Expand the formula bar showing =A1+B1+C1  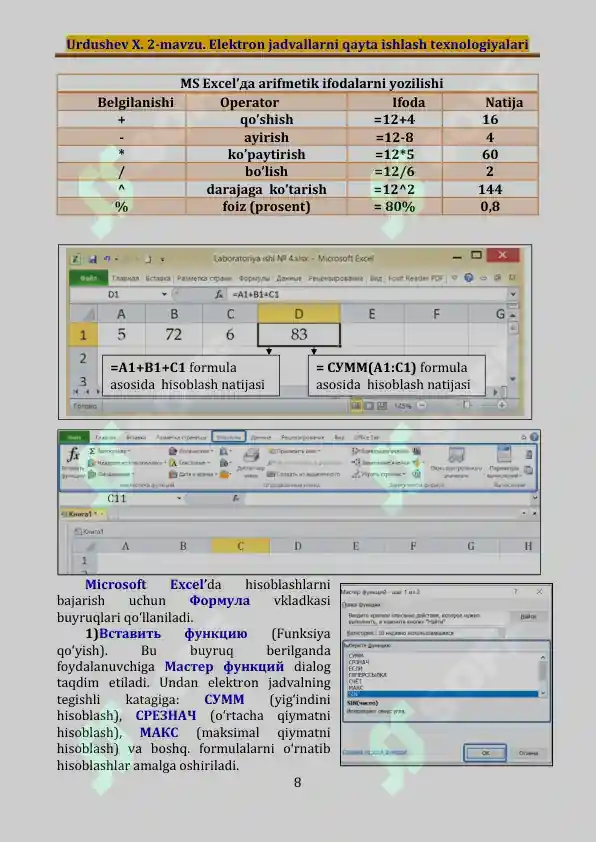pos(513,294)
